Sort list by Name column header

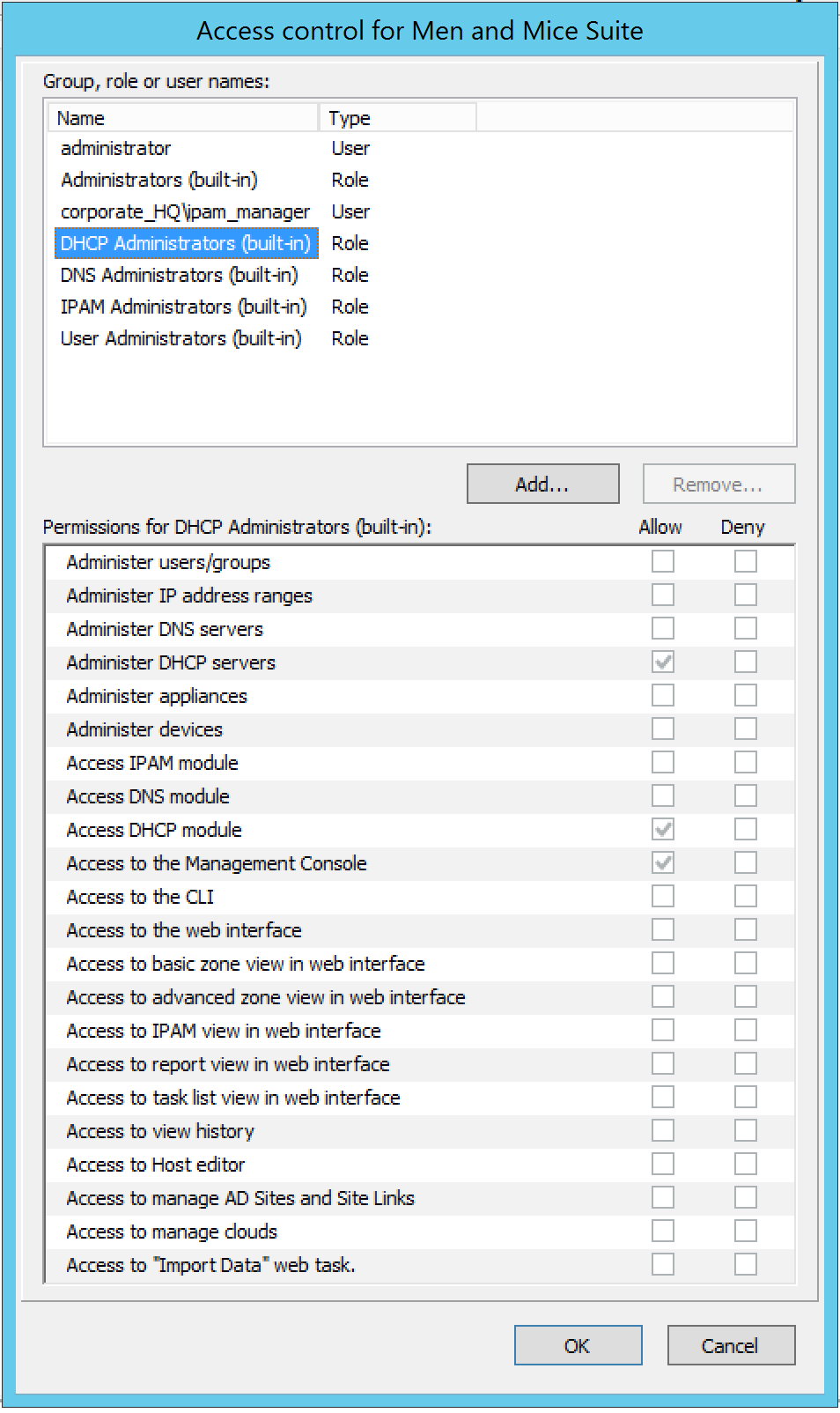coord(183,118)
